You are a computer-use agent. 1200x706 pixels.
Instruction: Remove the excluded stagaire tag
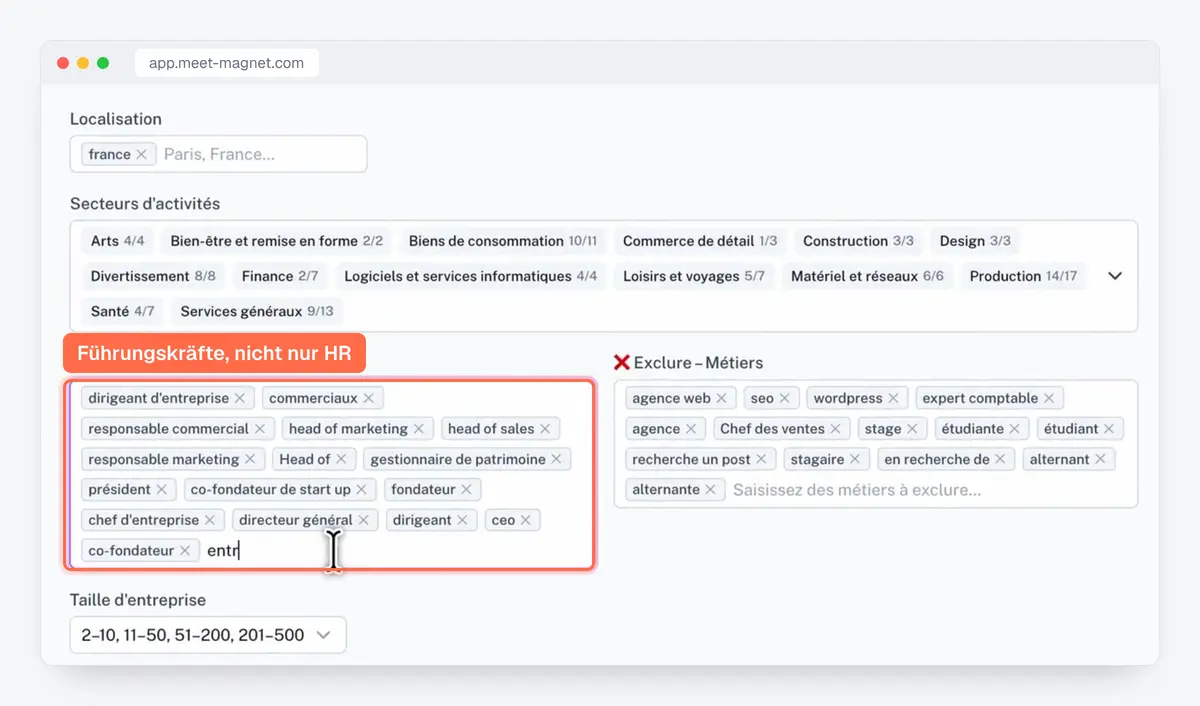(855, 459)
